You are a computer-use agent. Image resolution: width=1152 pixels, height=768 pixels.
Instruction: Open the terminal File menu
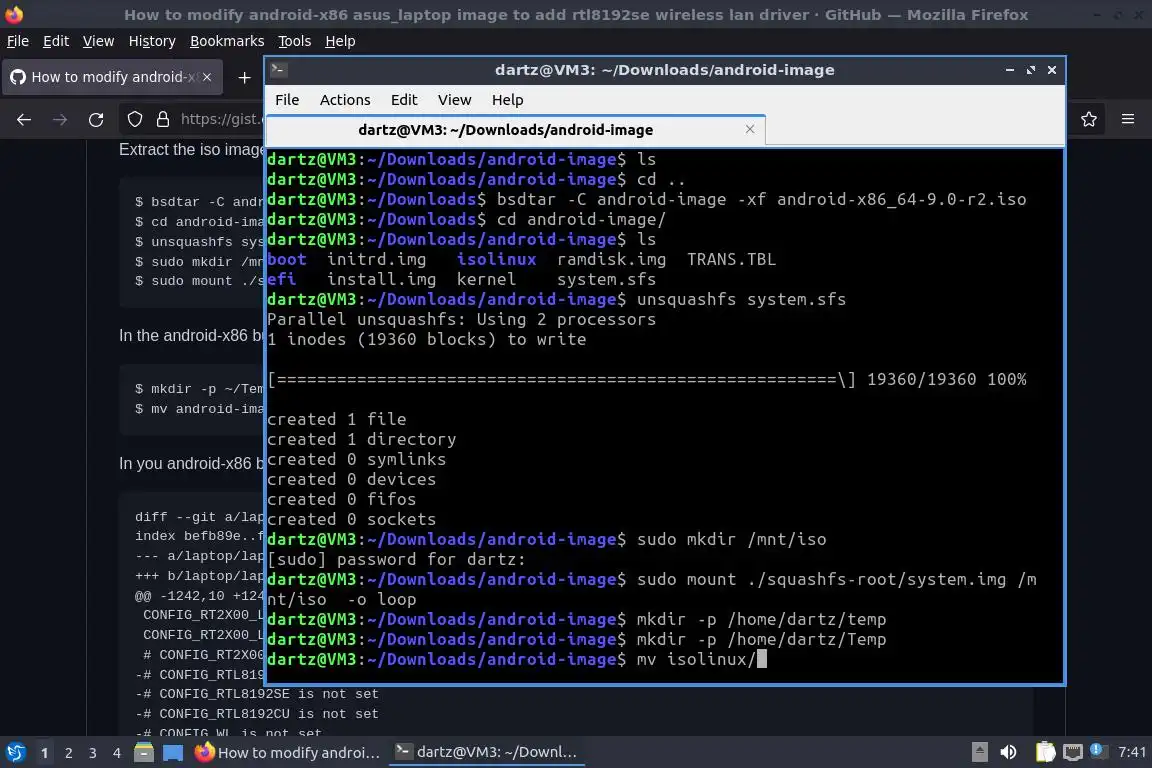pos(287,100)
